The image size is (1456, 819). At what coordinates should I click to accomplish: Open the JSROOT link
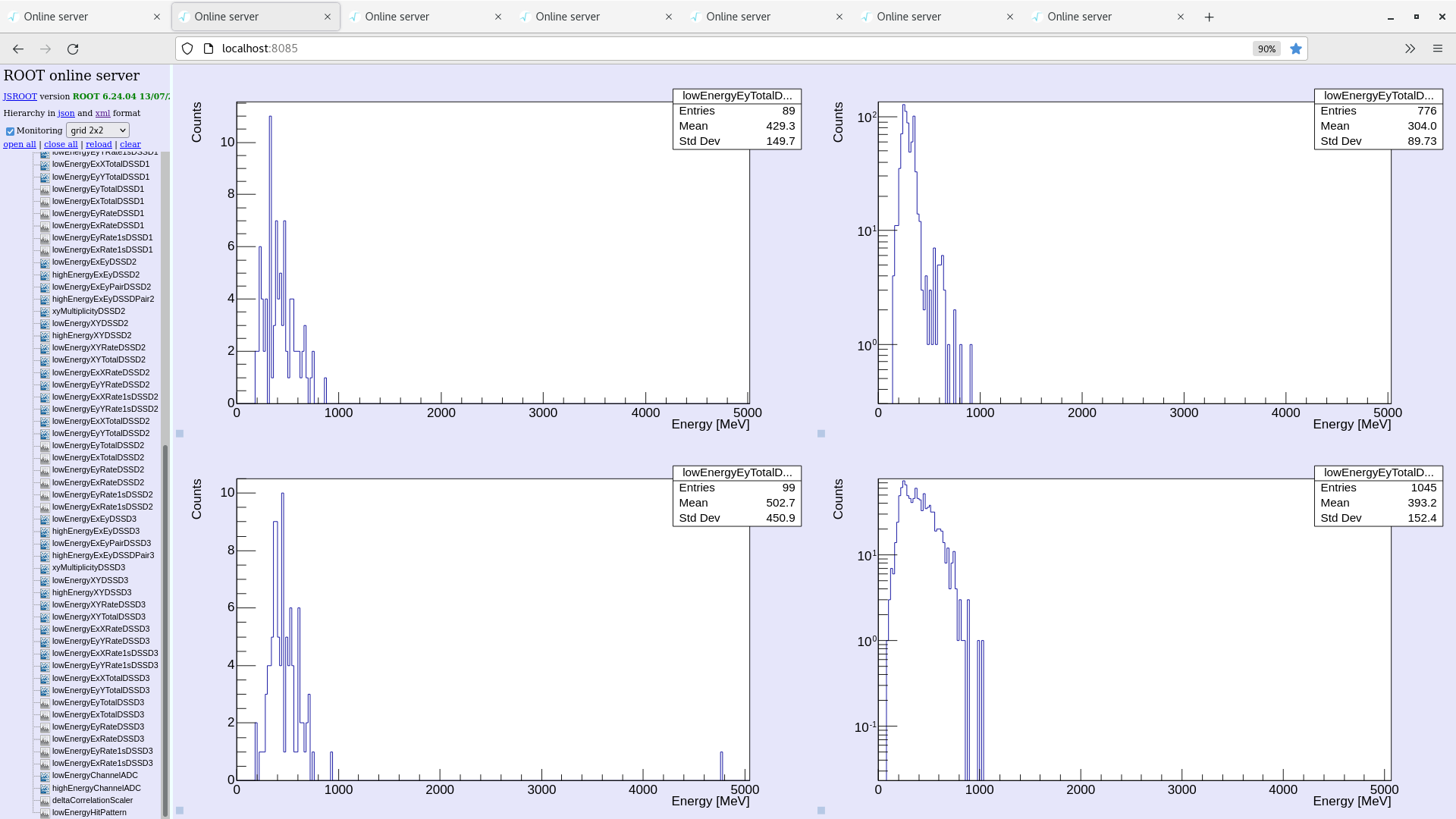pos(20,96)
